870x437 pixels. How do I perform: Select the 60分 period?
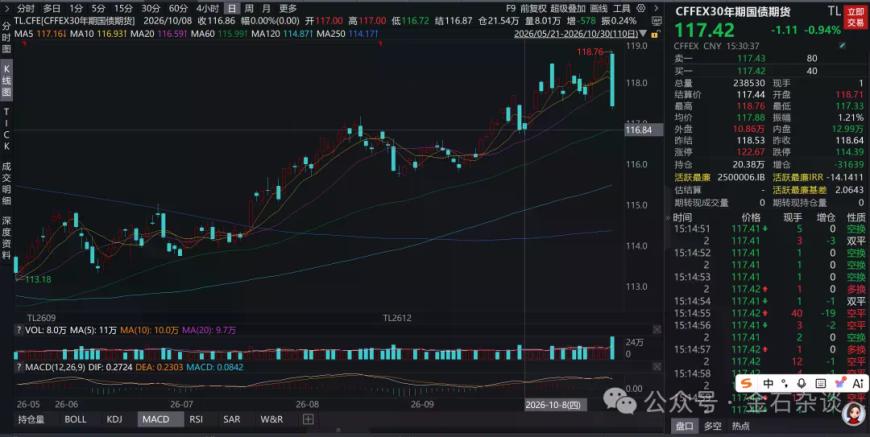point(178,8)
